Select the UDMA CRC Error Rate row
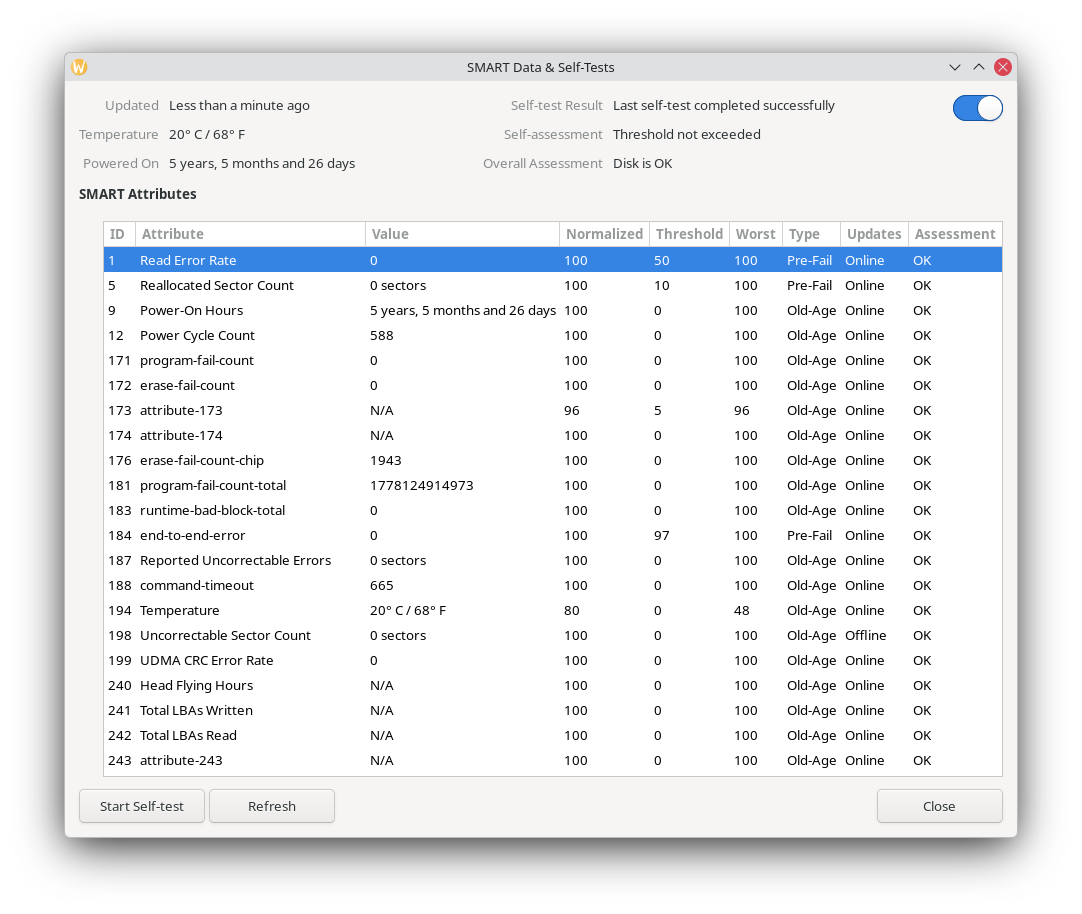 (206, 660)
